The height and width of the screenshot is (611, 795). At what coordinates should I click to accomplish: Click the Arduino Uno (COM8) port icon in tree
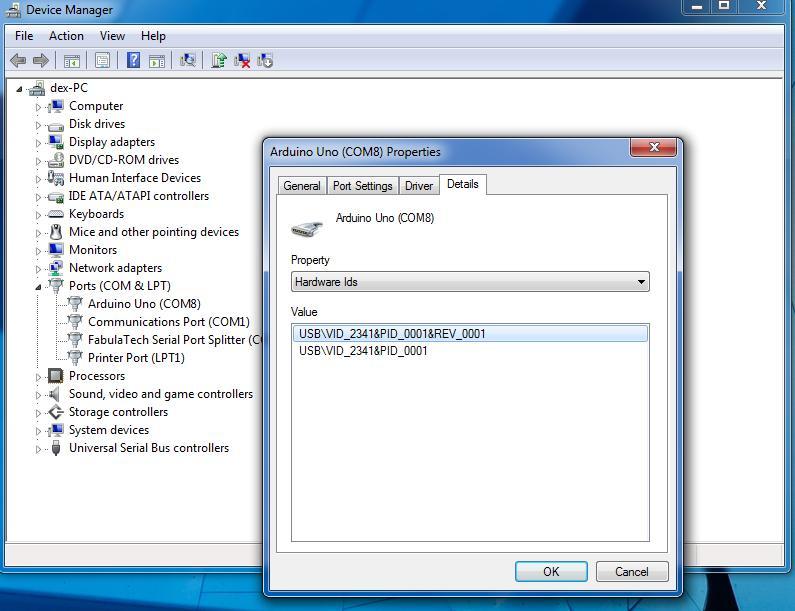75,304
